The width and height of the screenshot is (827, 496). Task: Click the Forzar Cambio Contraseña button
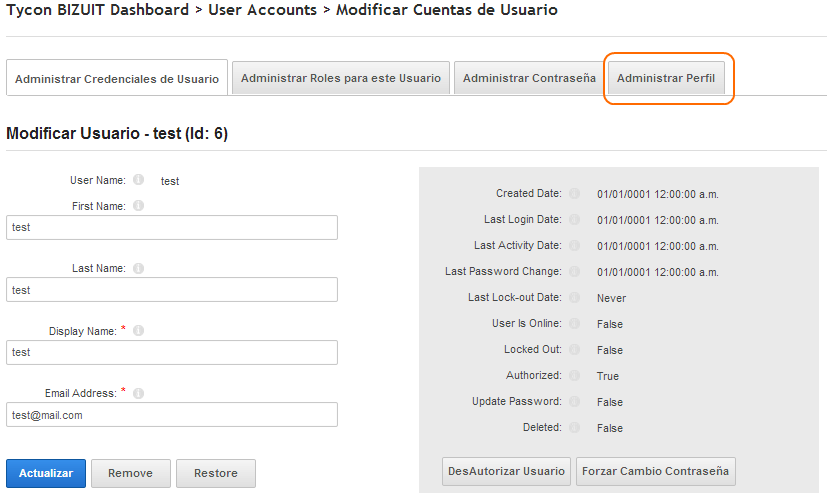pyautogui.click(x=656, y=471)
